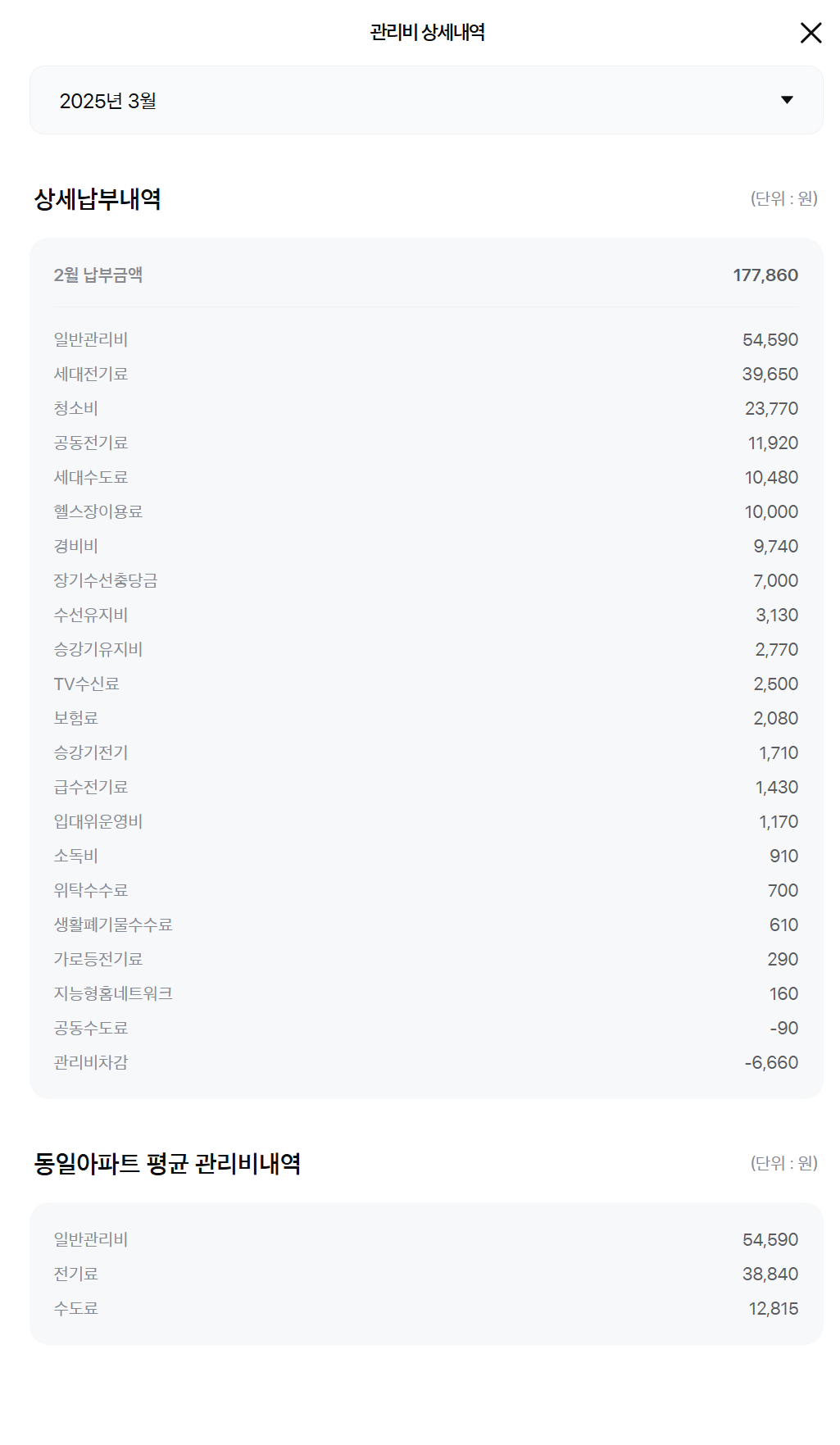This screenshot has width=840, height=1445.
Task: Click the 지능형홈네트워크 row
Action: pos(426,993)
